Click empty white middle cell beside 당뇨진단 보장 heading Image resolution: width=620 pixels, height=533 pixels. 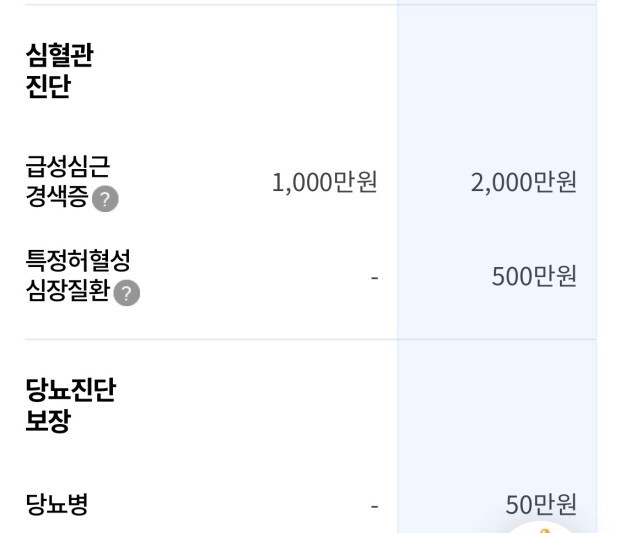300,405
